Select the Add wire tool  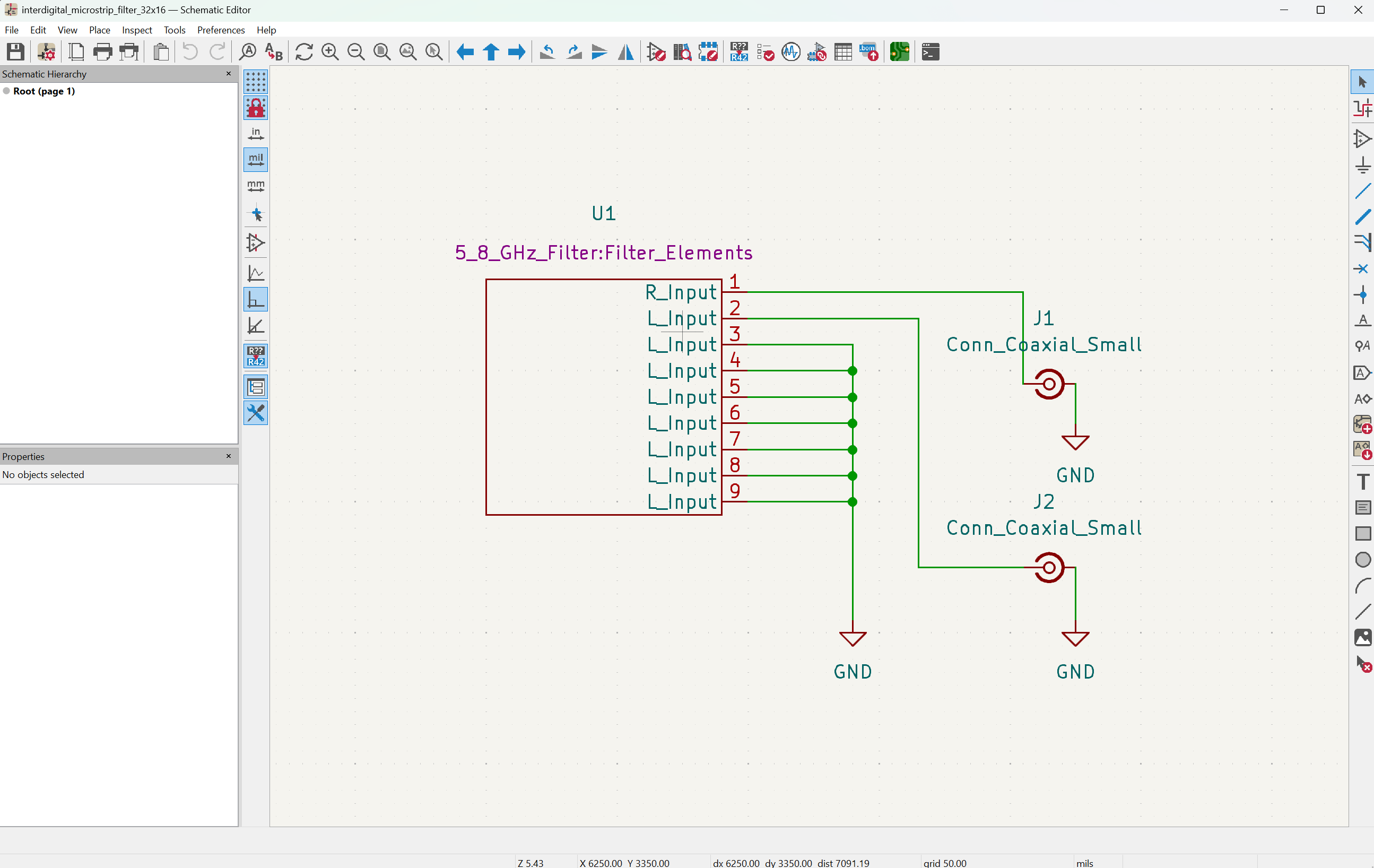coord(1362,191)
